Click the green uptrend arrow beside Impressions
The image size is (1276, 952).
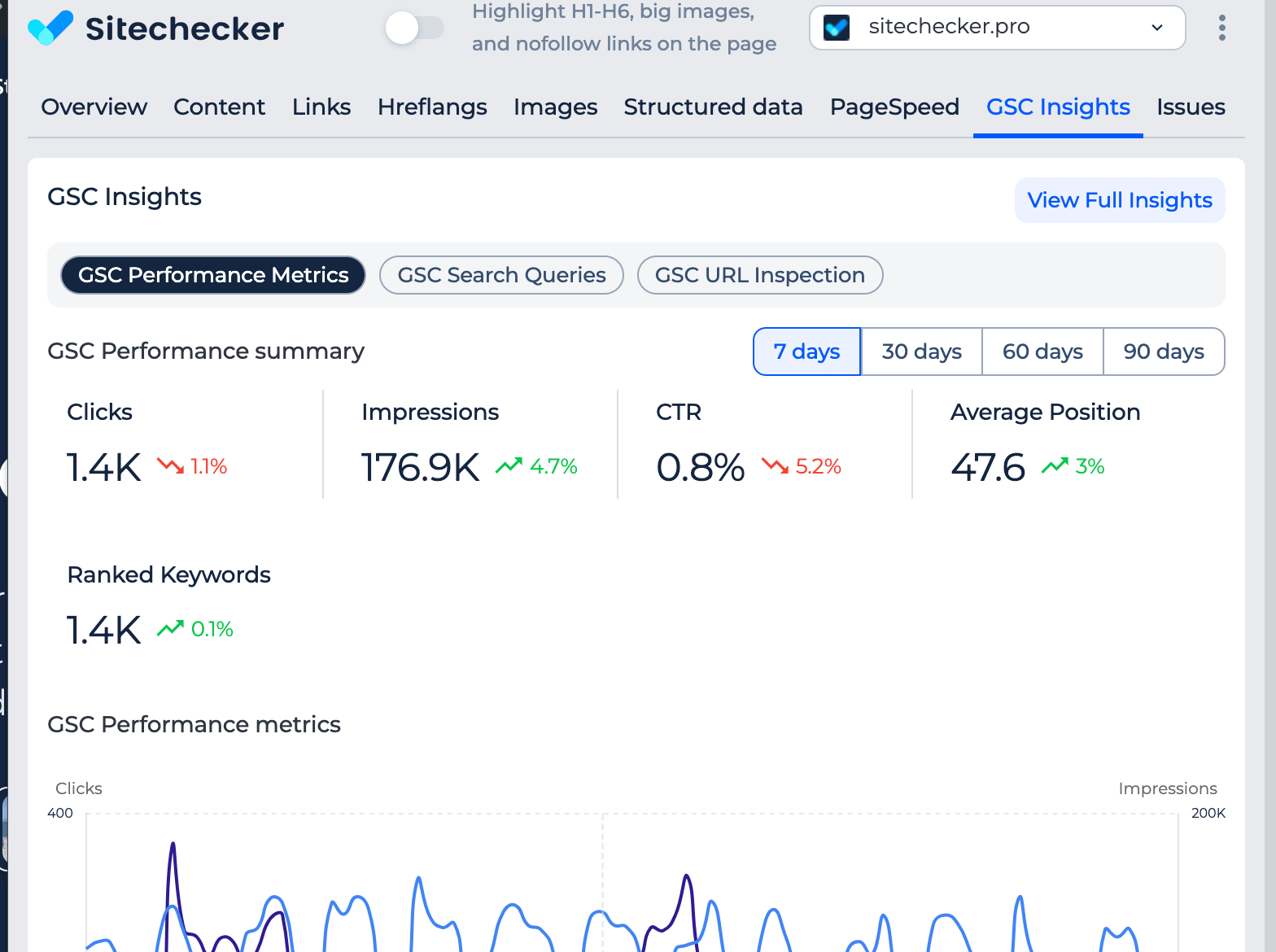[x=509, y=466]
